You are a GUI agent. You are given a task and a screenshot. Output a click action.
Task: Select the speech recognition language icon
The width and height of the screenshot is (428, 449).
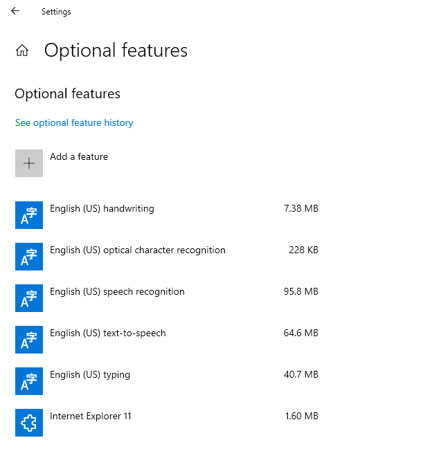(29, 298)
